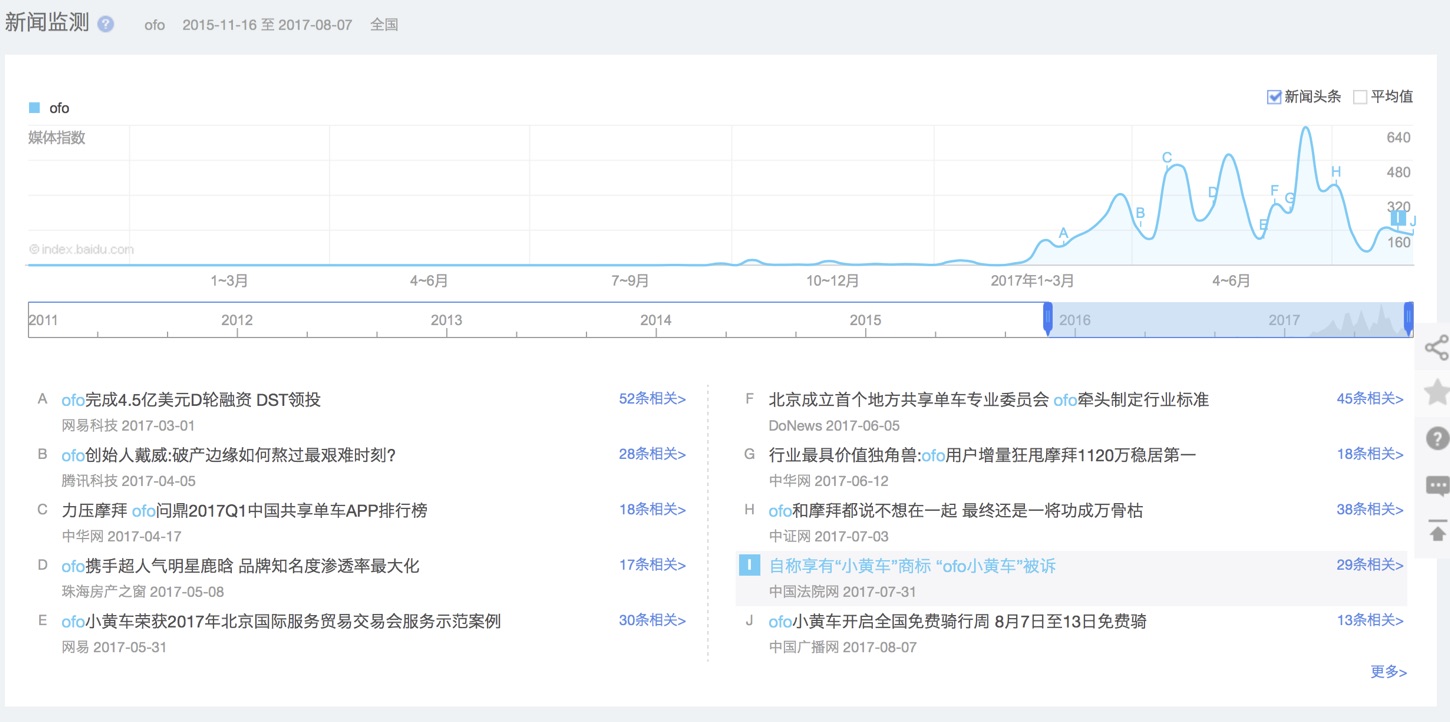This screenshot has height=722, width=1450.
Task: Select the left range slider handle
Action: (1048, 318)
